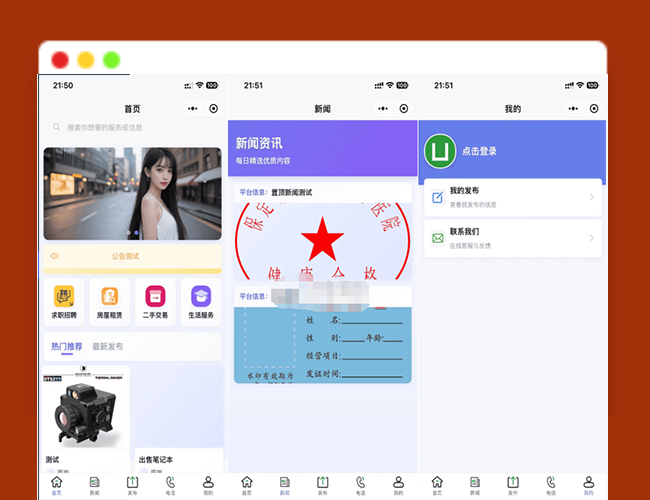Click the speaker icon in the 公告测试 bar
The height and width of the screenshot is (500, 650).
54,256
